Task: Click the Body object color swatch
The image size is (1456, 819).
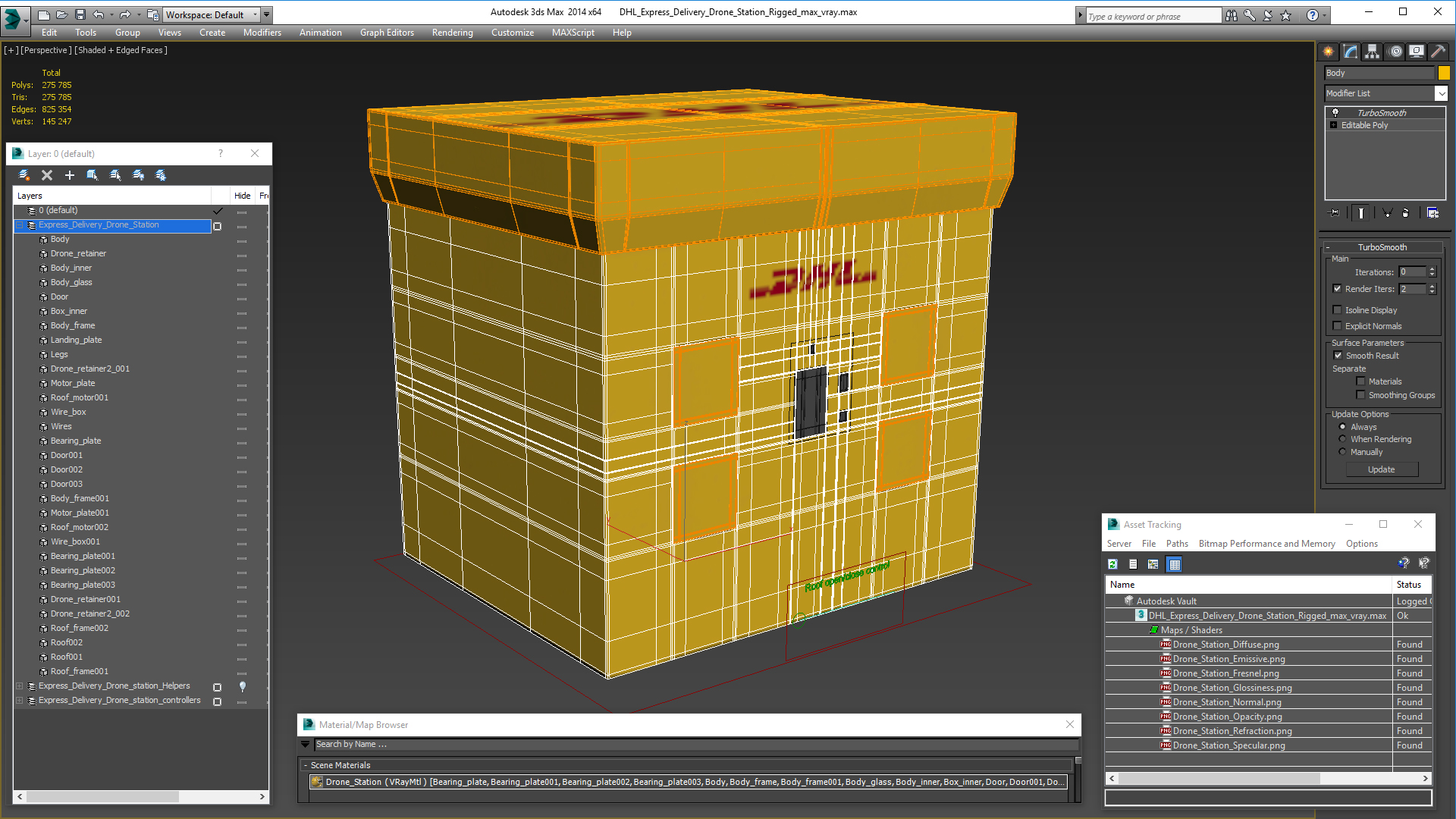Action: pyautogui.click(x=1444, y=73)
